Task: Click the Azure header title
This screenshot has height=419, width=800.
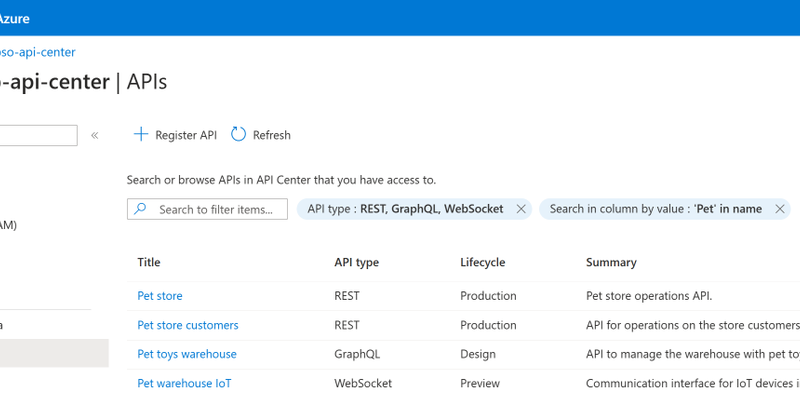Action: point(15,19)
